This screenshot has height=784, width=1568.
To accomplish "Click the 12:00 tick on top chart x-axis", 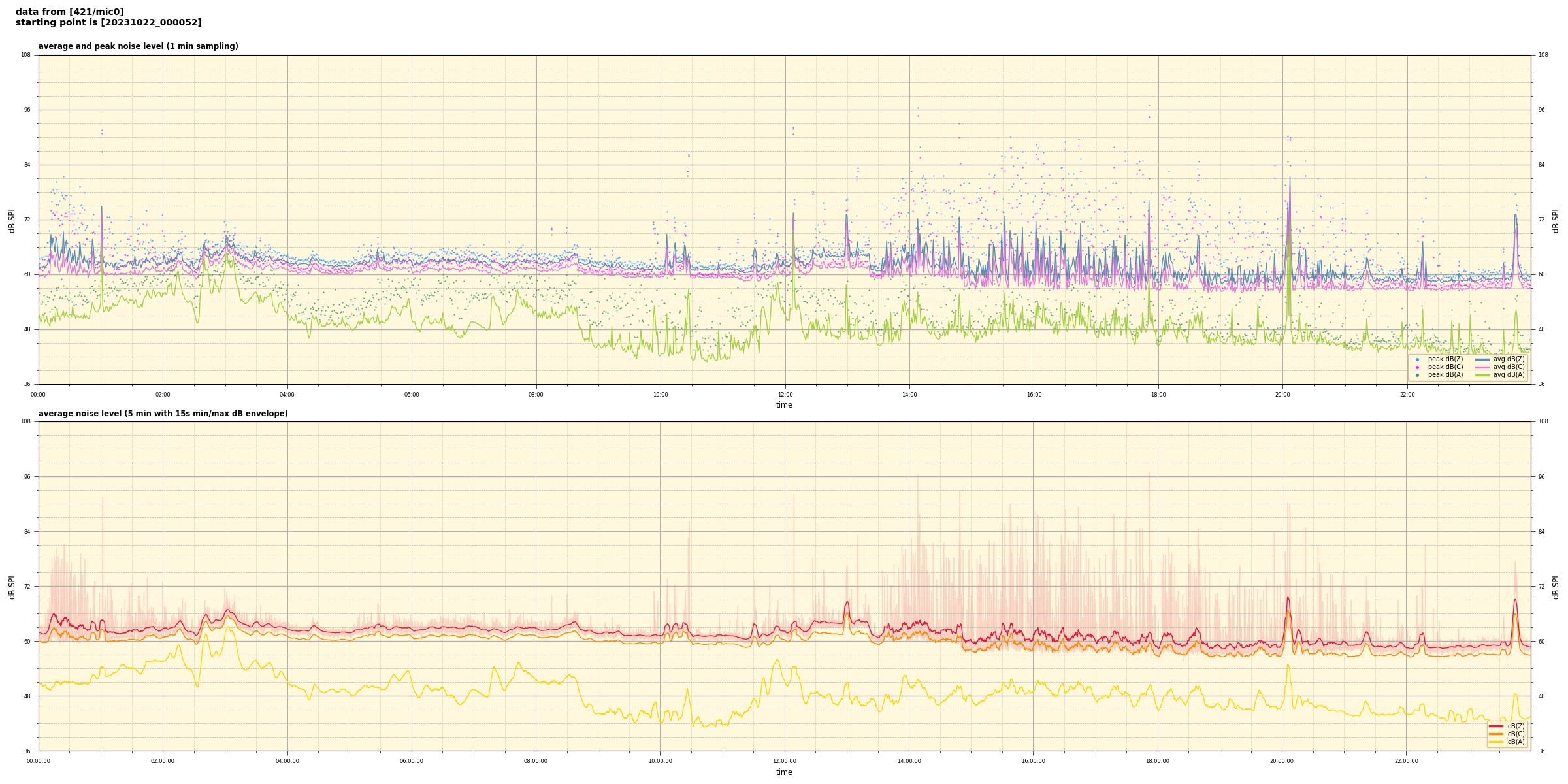I will (x=785, y=395).
